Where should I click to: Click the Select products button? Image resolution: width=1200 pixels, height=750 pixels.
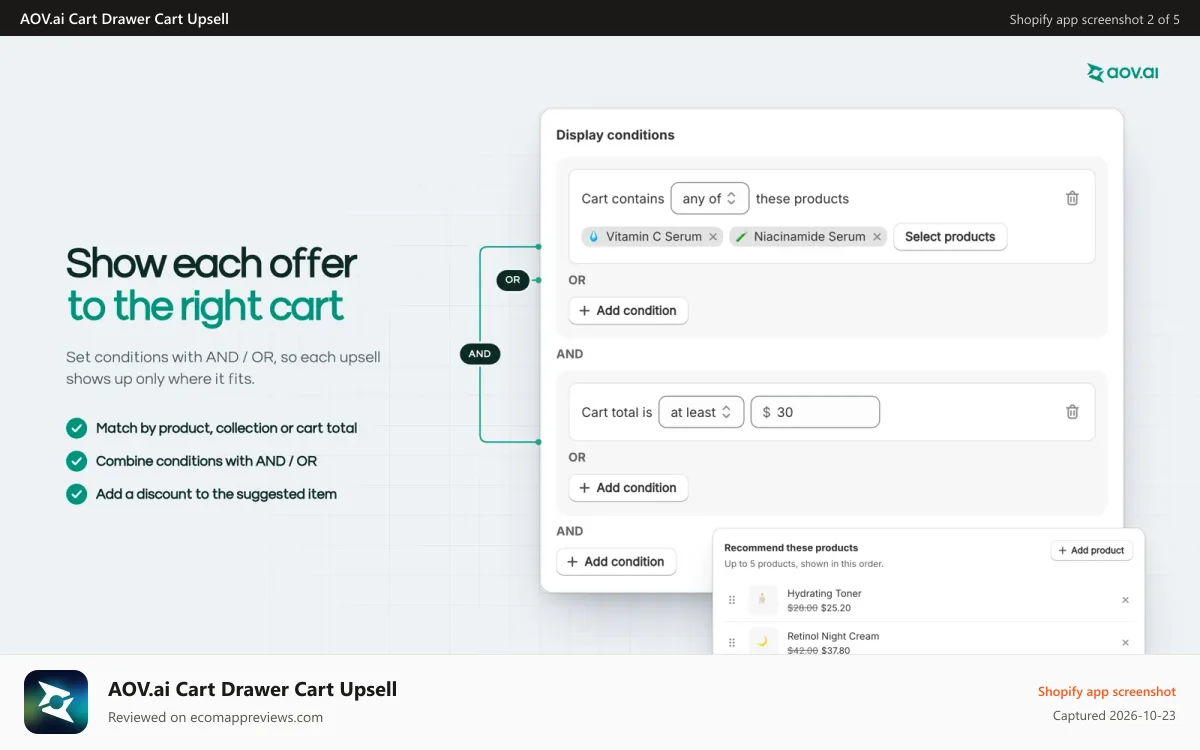950,237
